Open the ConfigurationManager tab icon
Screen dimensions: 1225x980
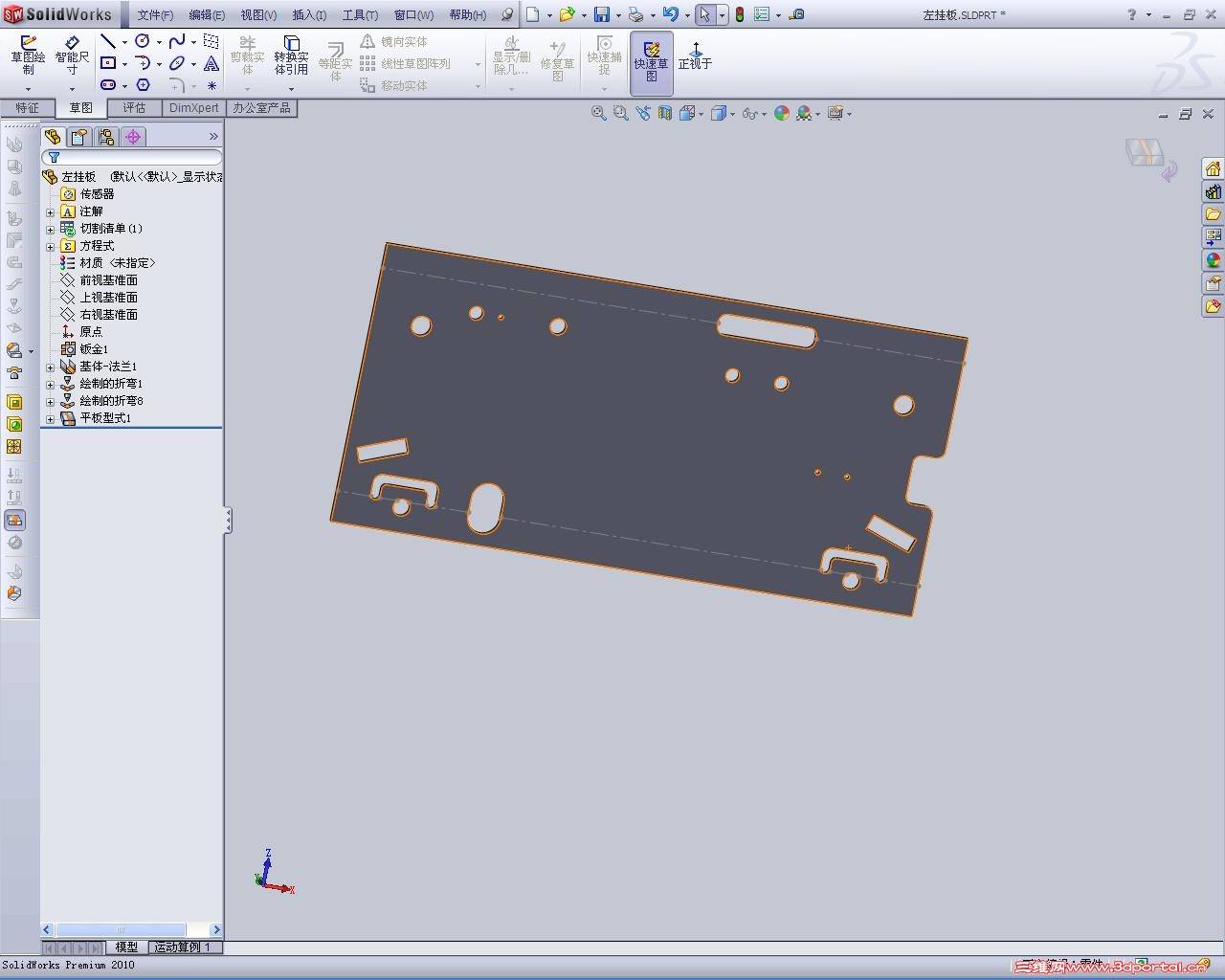(x=106, y=137)
